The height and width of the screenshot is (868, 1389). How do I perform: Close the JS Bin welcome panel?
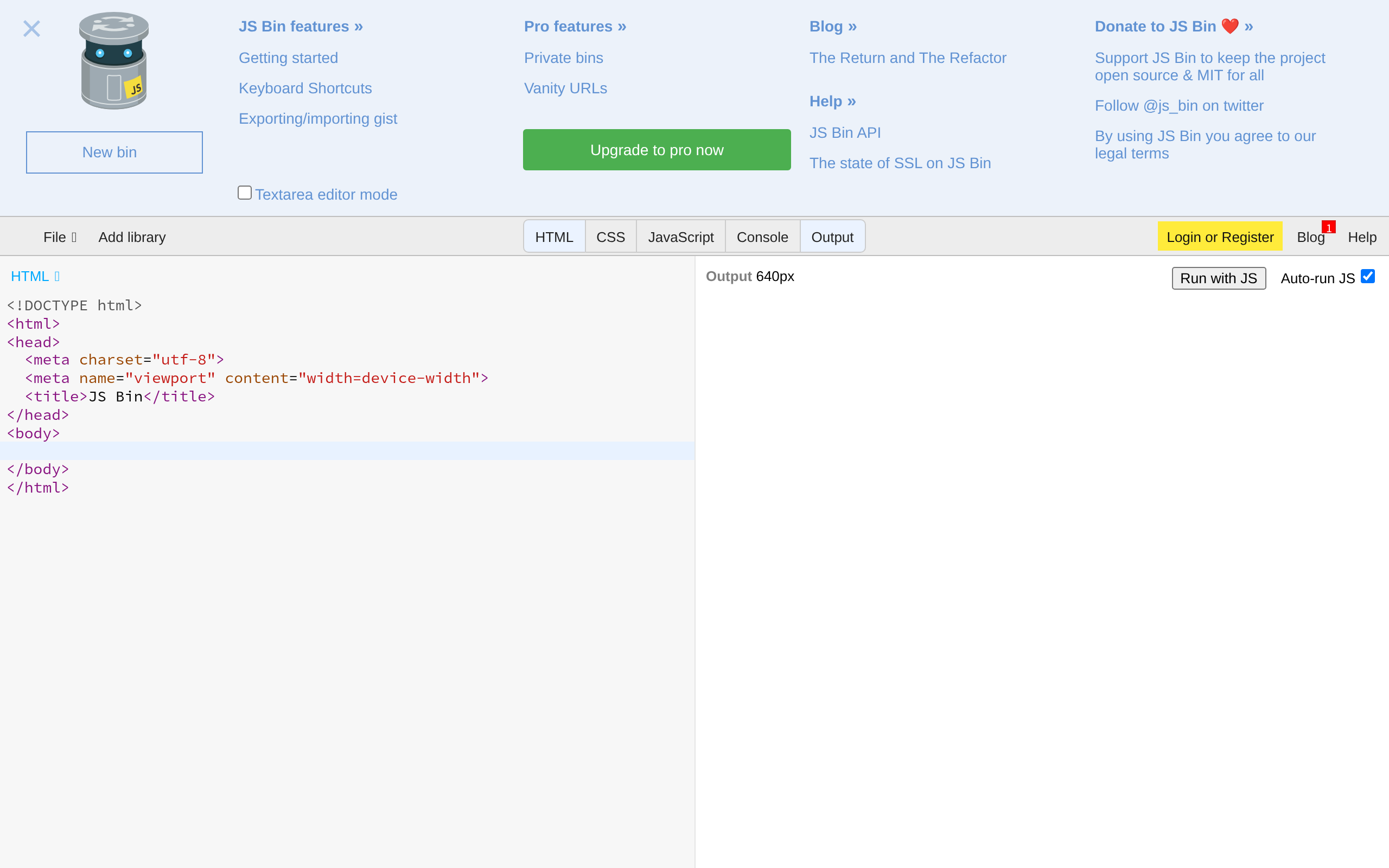click(x=31, y=29)
